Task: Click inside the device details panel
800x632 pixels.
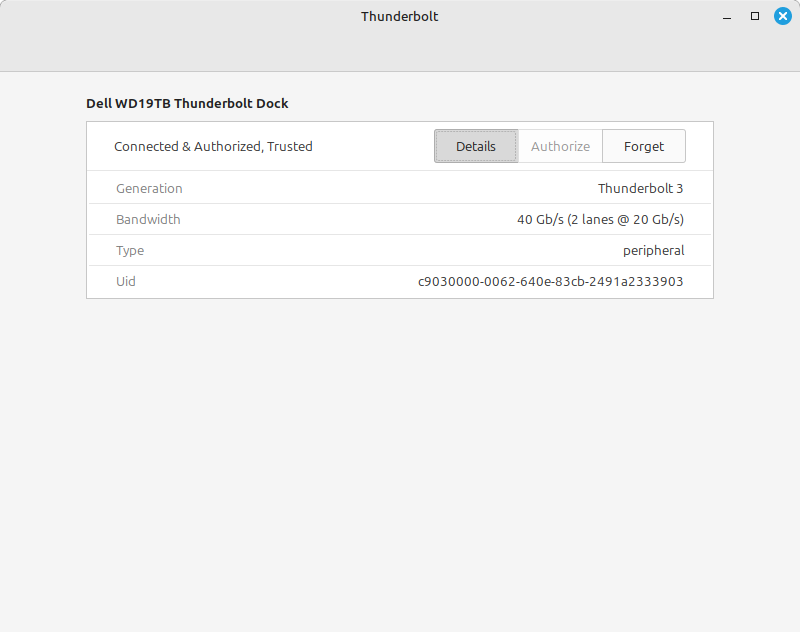Action: pyautogui.click(x=399, y=235)
